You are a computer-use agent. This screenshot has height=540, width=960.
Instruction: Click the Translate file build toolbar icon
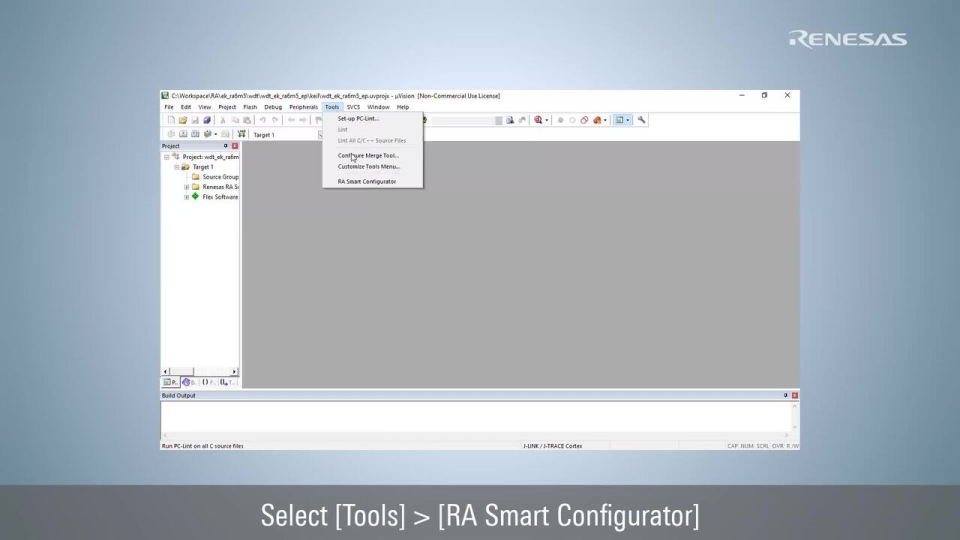(171, 134)
